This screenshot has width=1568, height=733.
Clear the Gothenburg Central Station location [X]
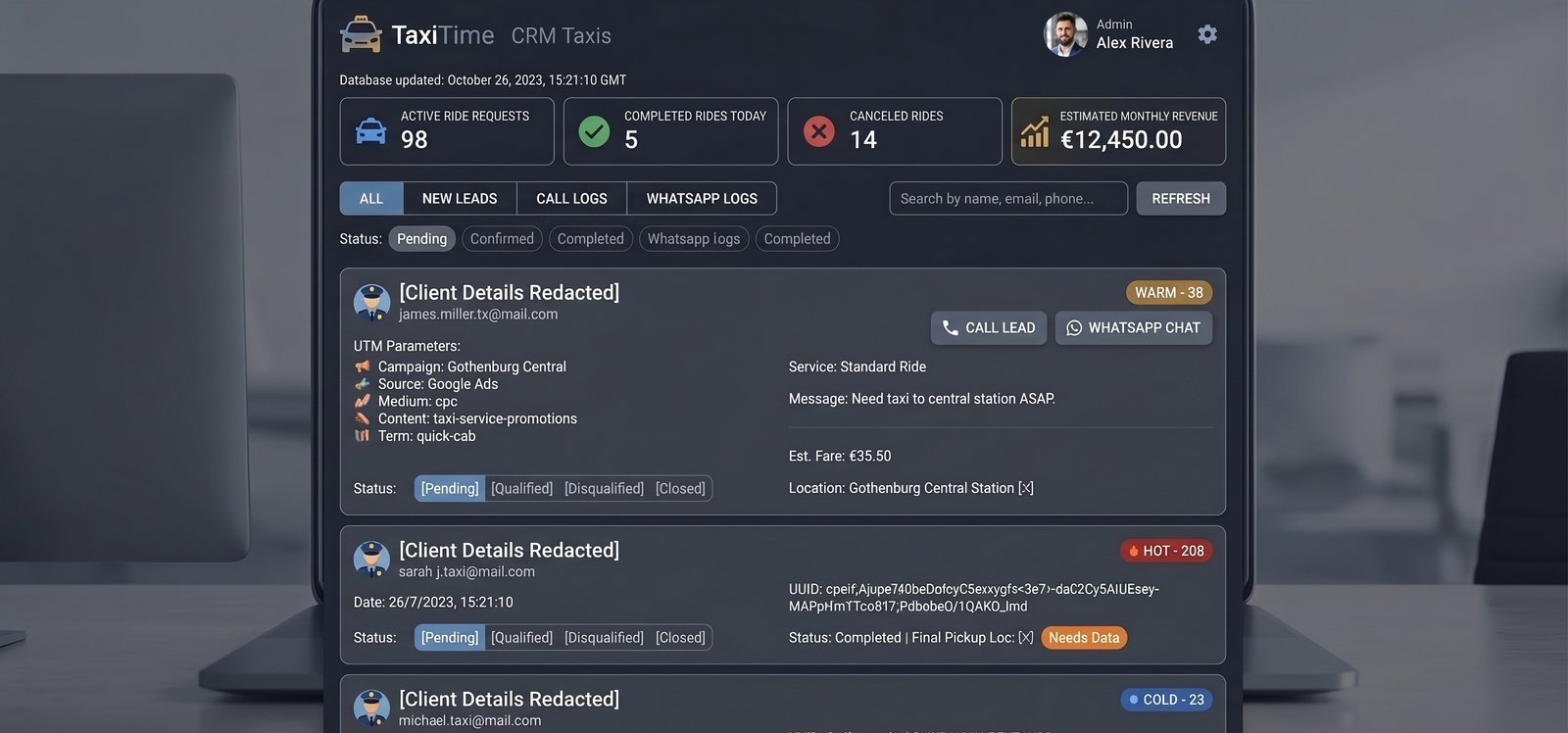(x=1026, y=488)
